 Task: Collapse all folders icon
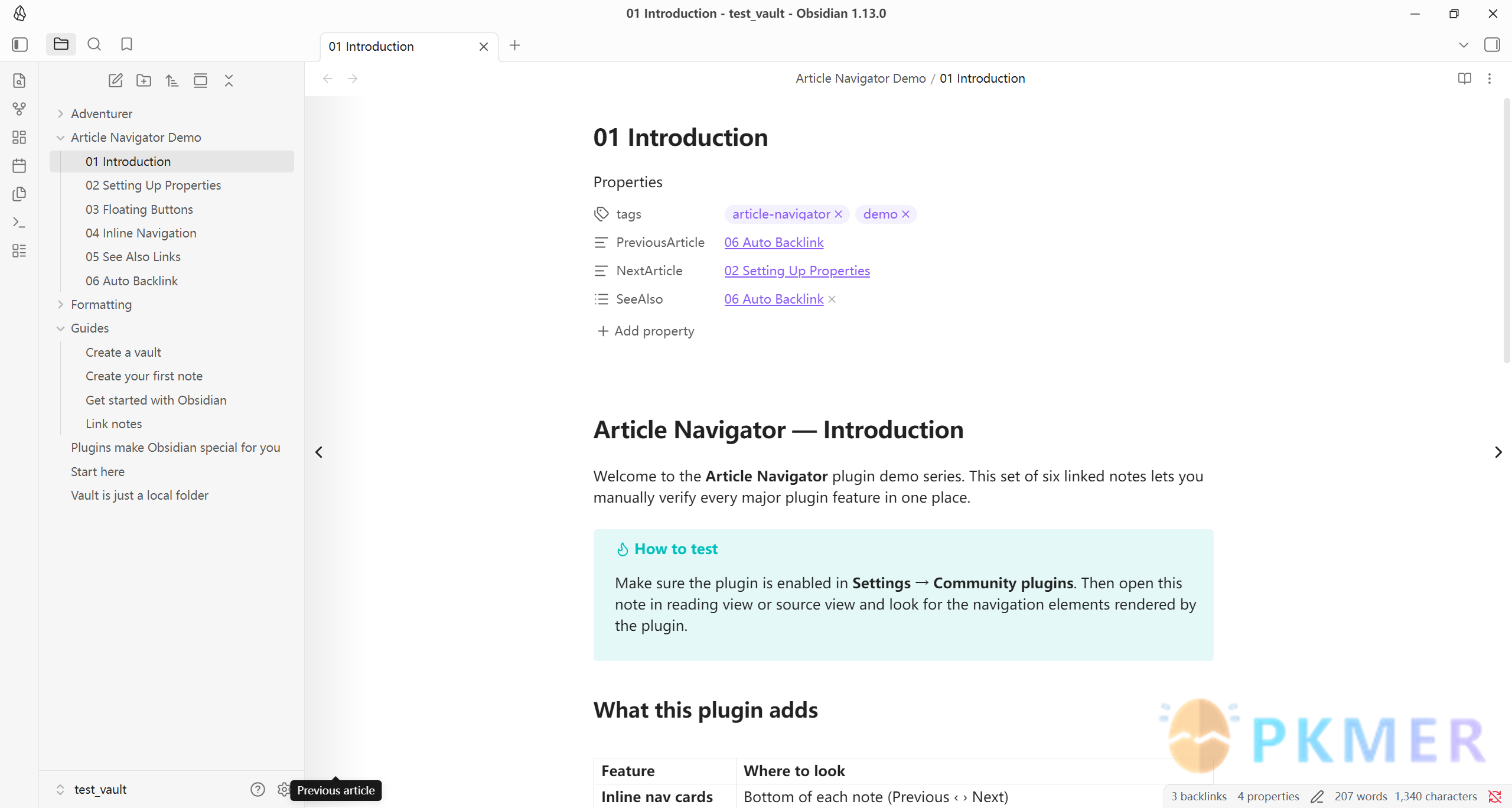pos(229,81)
